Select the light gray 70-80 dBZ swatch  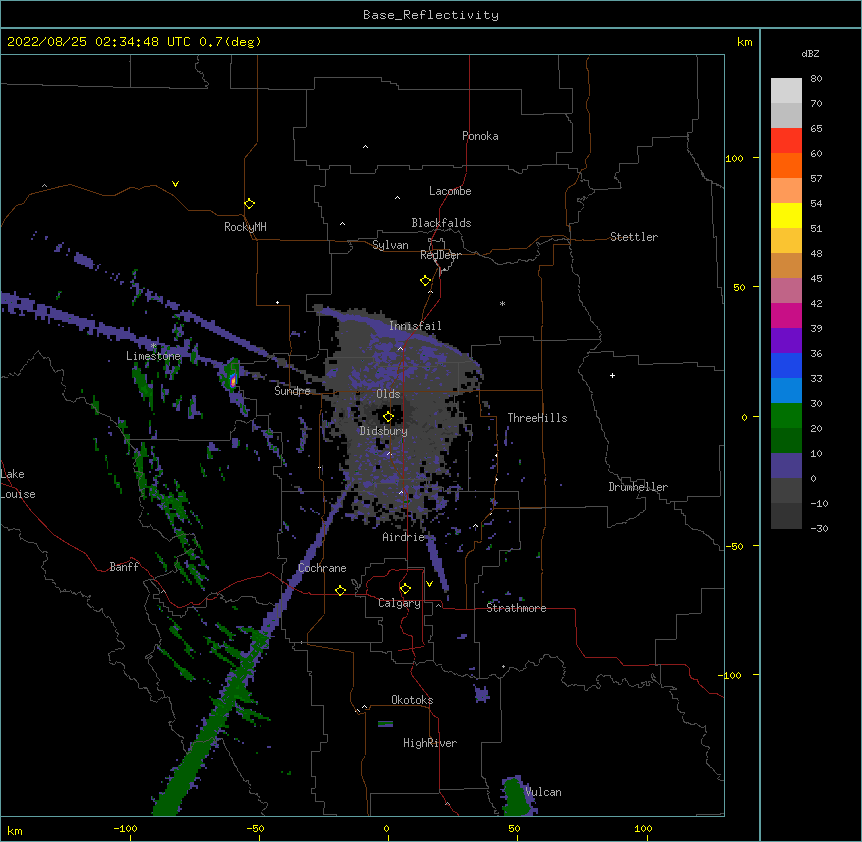tap(786, 91)
